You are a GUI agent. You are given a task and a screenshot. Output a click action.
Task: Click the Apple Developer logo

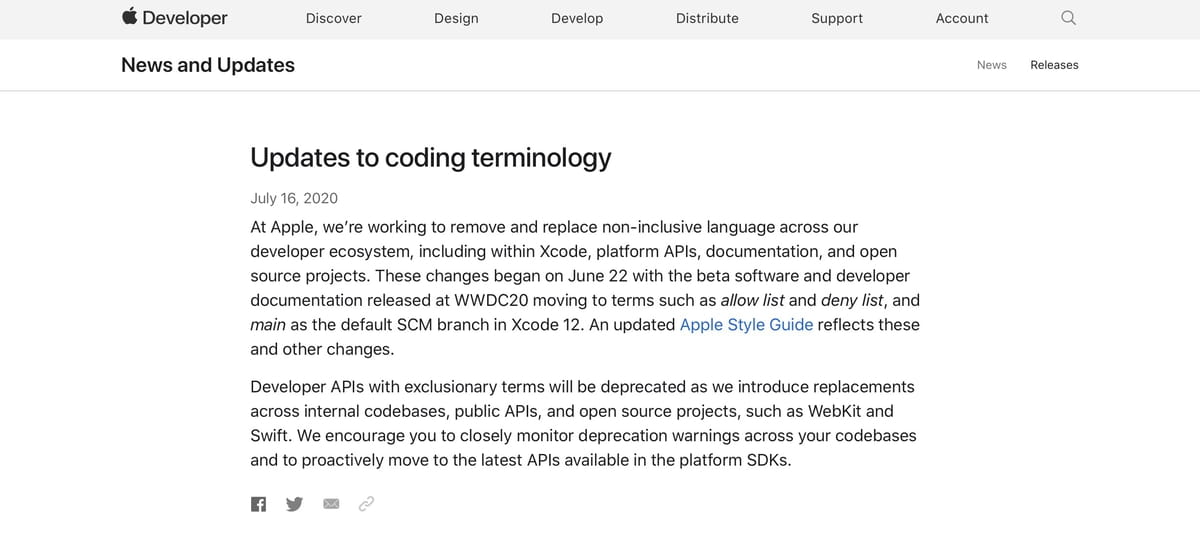click(x=174, y=18)
